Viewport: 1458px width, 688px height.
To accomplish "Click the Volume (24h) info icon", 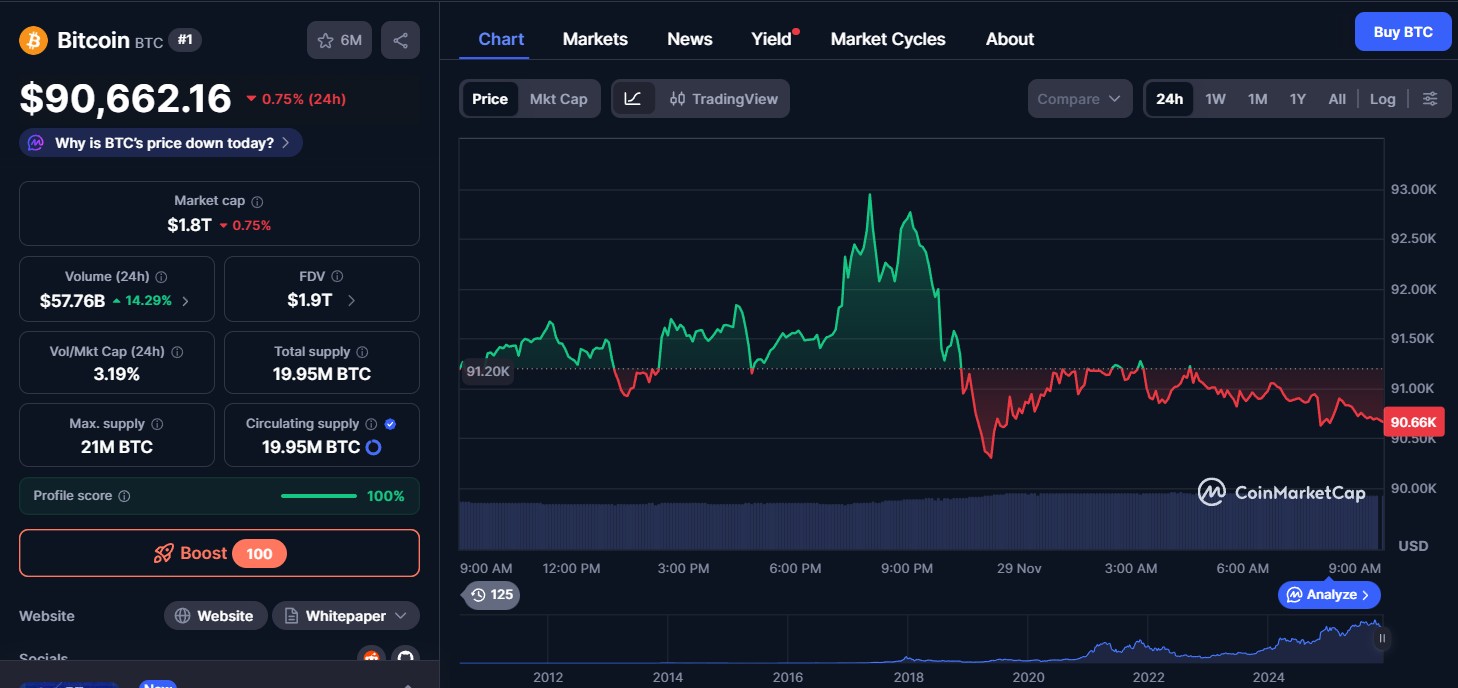I will tap(161, 277).
